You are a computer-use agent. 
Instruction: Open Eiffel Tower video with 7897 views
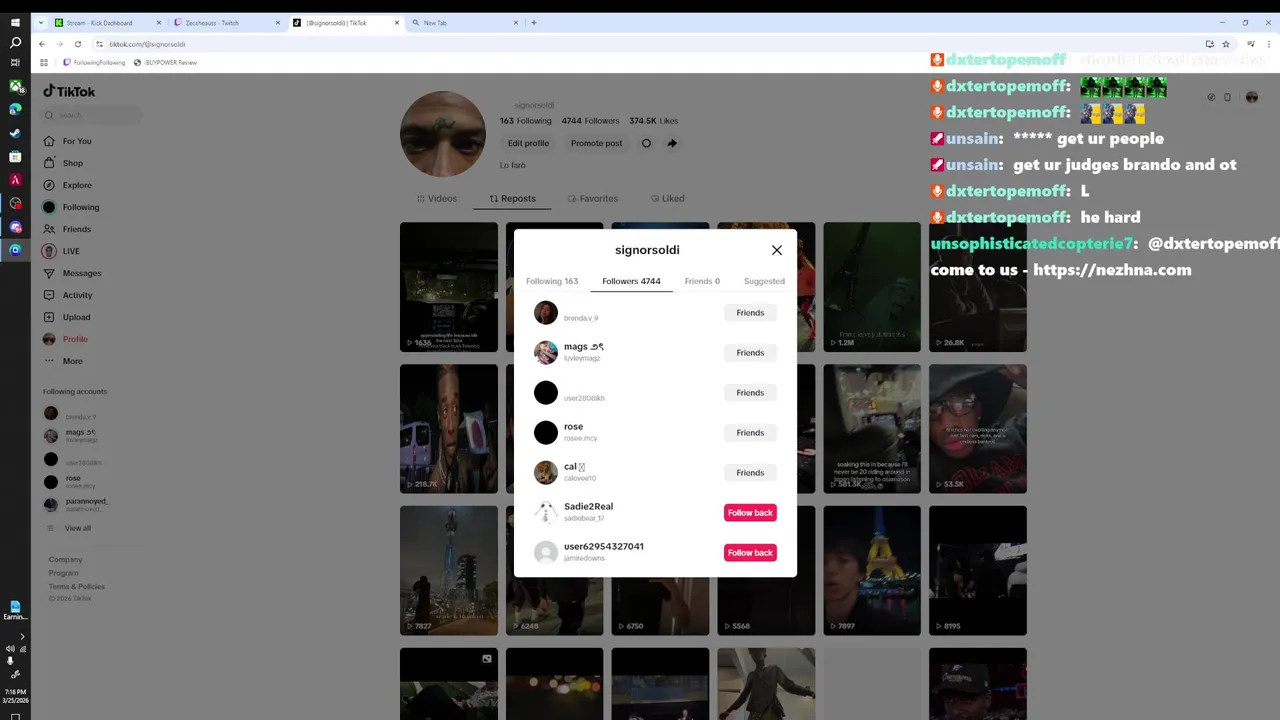click(x=872, y=571)
